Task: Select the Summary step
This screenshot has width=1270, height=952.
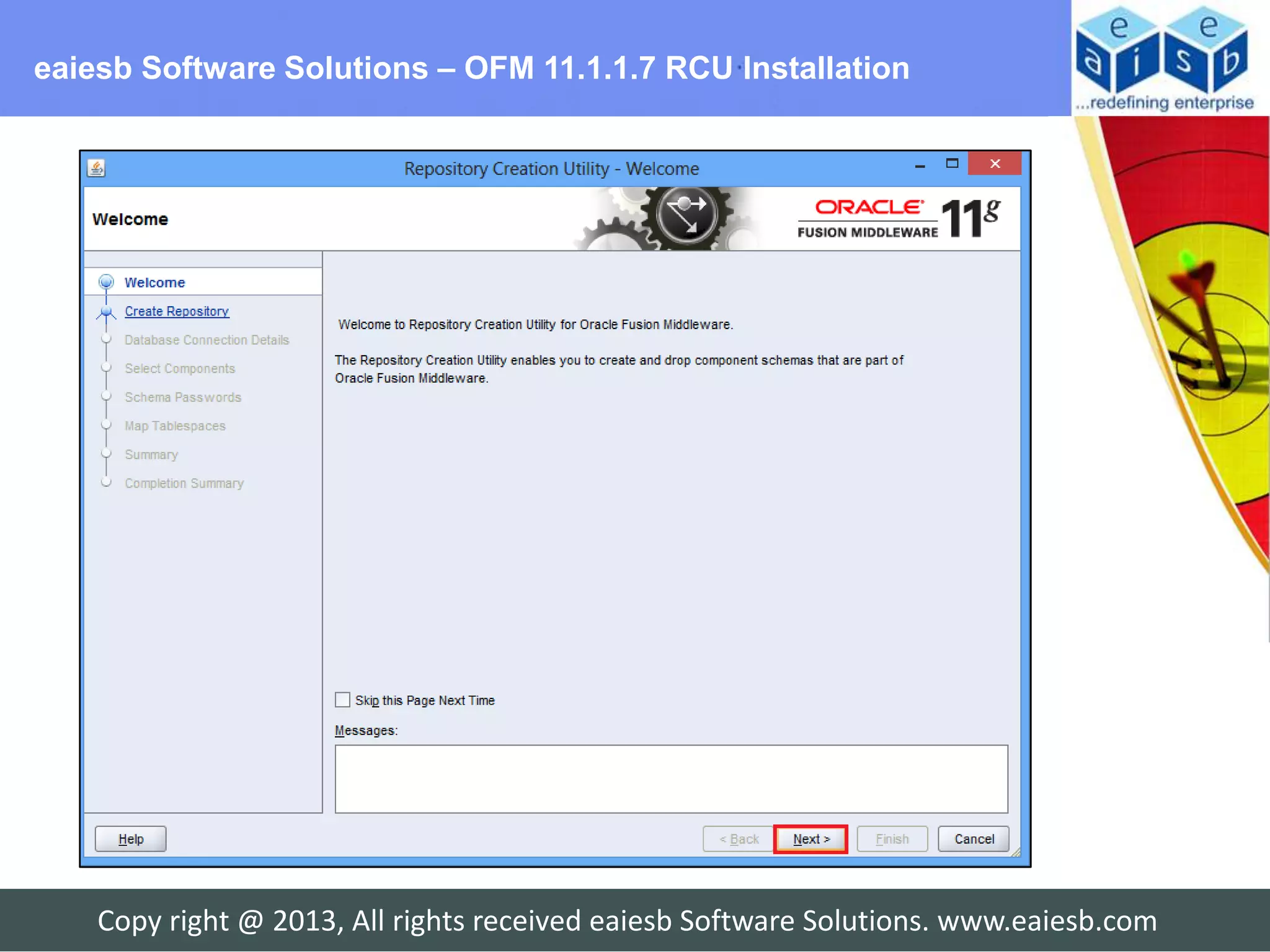Action: tap(151, 454)
